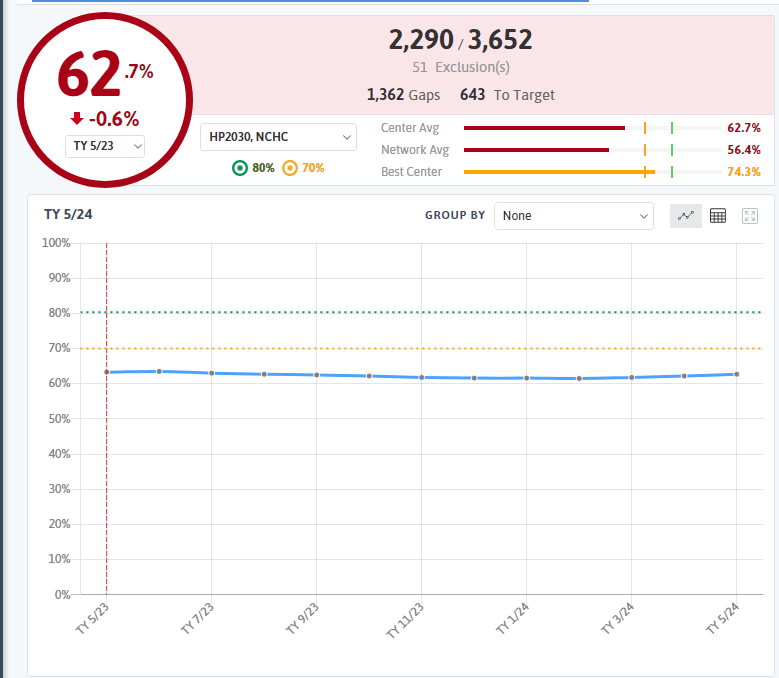The width and height of the screenshot is (779, 678).
Task: Select the TY 5/24 data point
Action: tap(737, 374)
